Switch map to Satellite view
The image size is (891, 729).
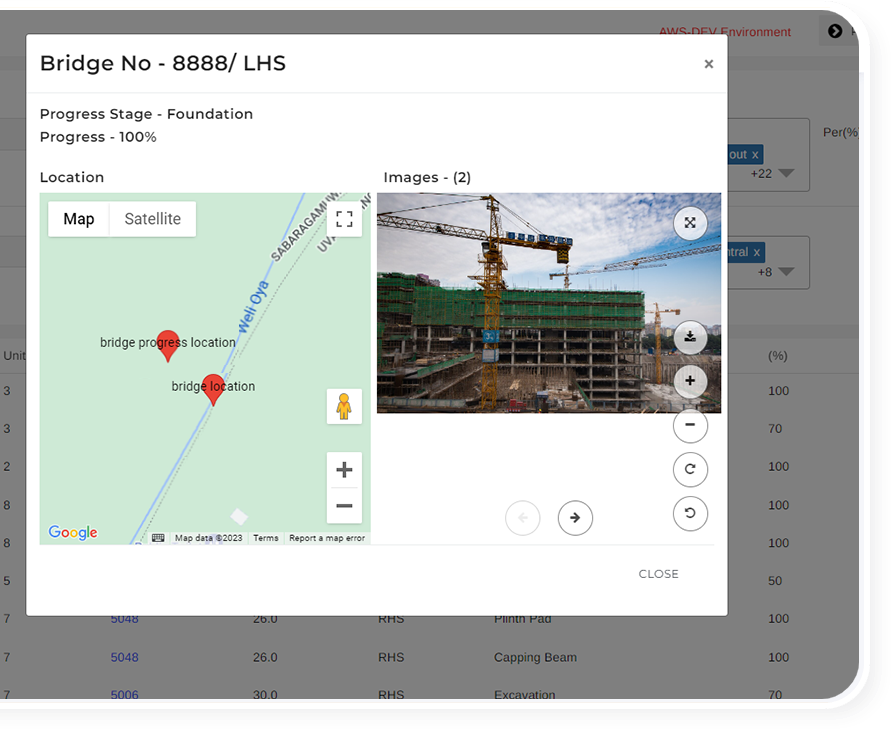tap(152, 219)
